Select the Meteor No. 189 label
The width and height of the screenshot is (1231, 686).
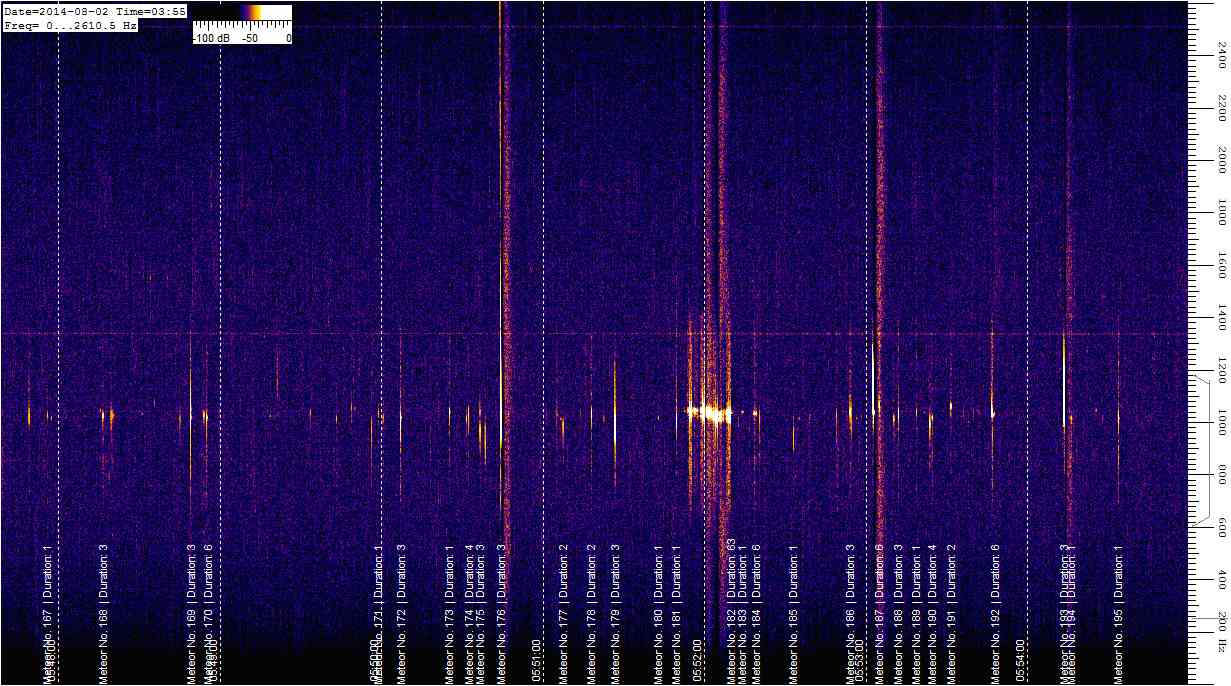pyautogui.click(x=916, y=613)
